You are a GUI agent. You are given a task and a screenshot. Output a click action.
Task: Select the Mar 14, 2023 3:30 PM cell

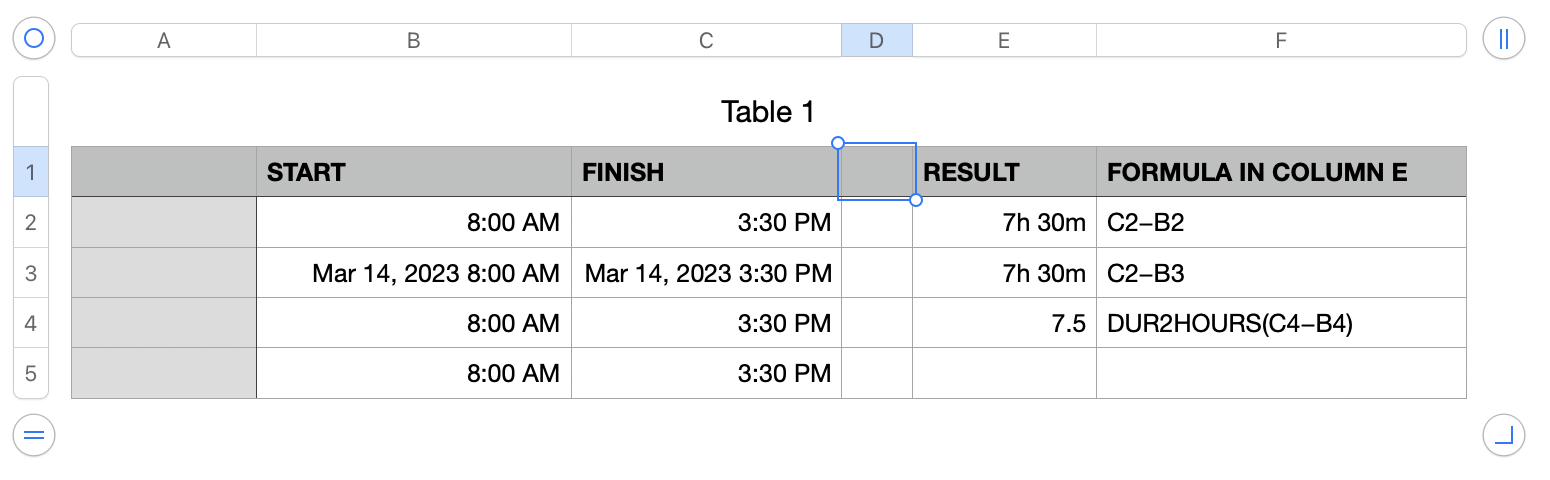point(706,273)
